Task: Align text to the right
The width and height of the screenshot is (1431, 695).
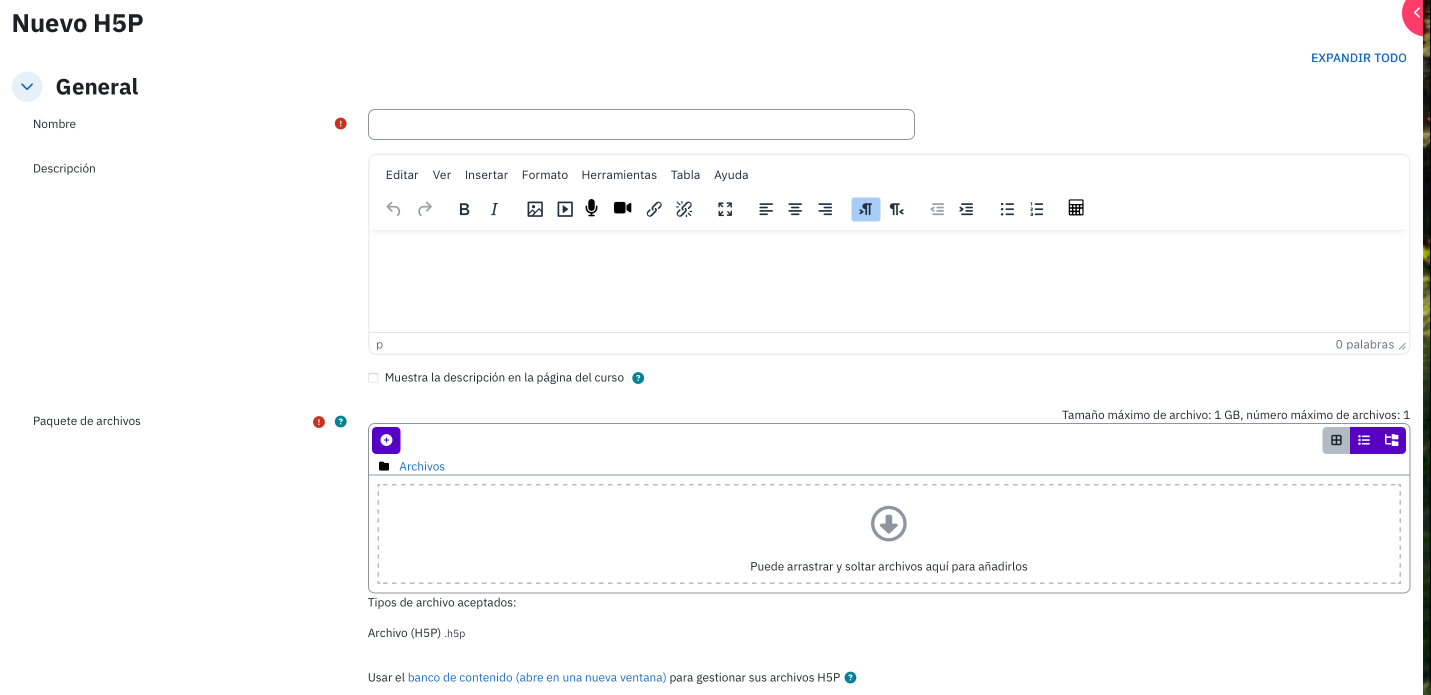Action: click(825, 209)
